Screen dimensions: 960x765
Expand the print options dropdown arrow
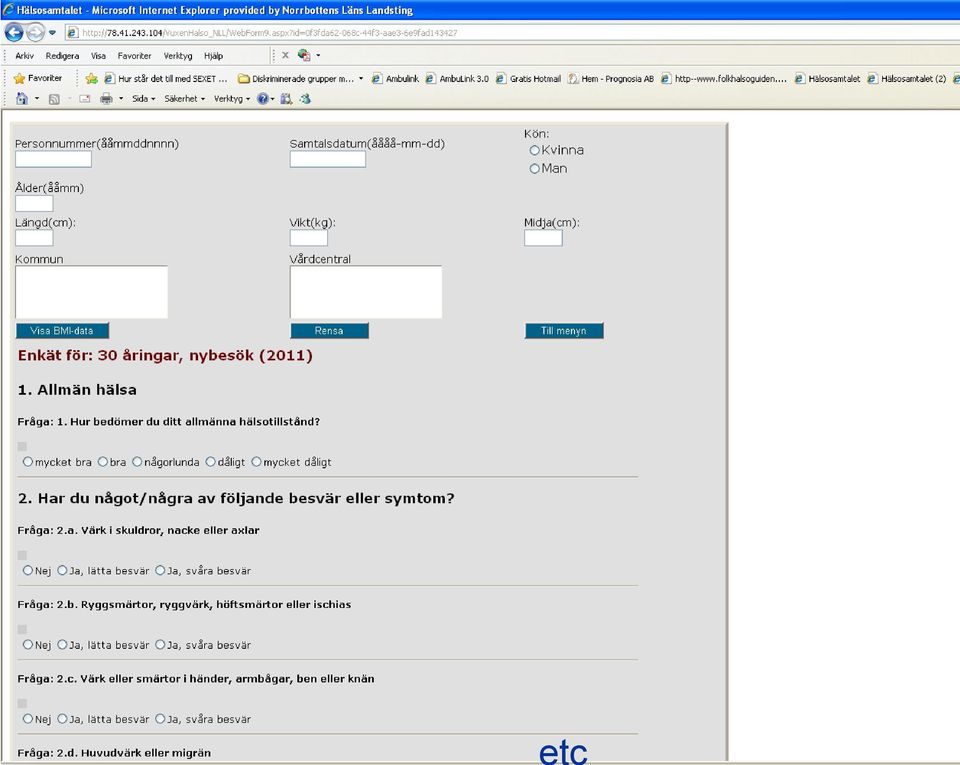[121, 99]
